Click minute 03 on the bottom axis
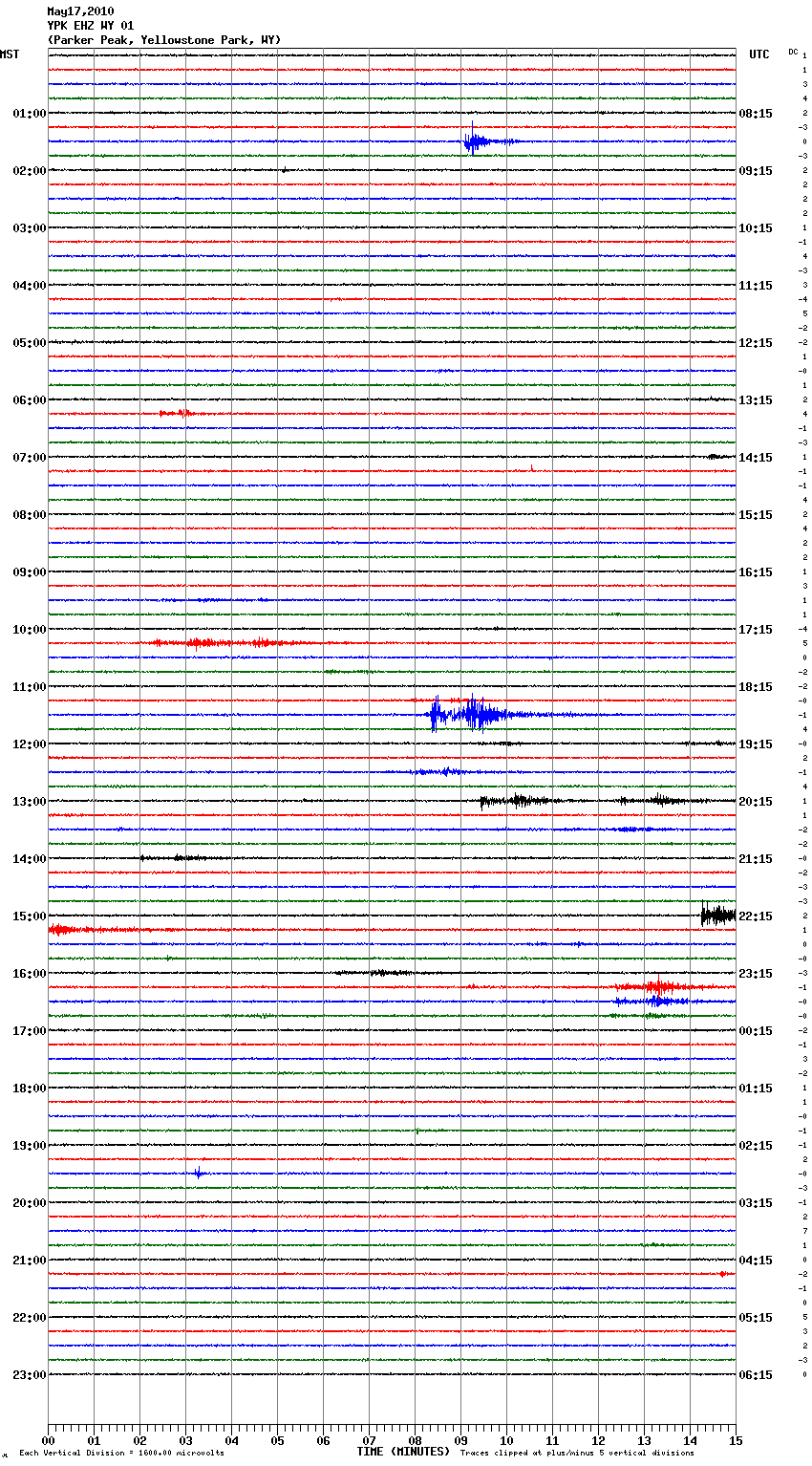This screenshot has height=1466, width=812. tap(185, 1440)
